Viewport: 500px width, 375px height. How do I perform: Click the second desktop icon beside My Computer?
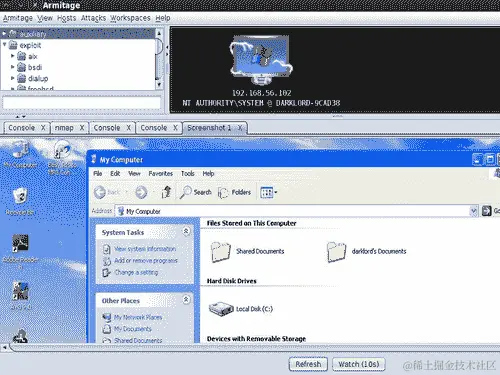tap(62, 158)
